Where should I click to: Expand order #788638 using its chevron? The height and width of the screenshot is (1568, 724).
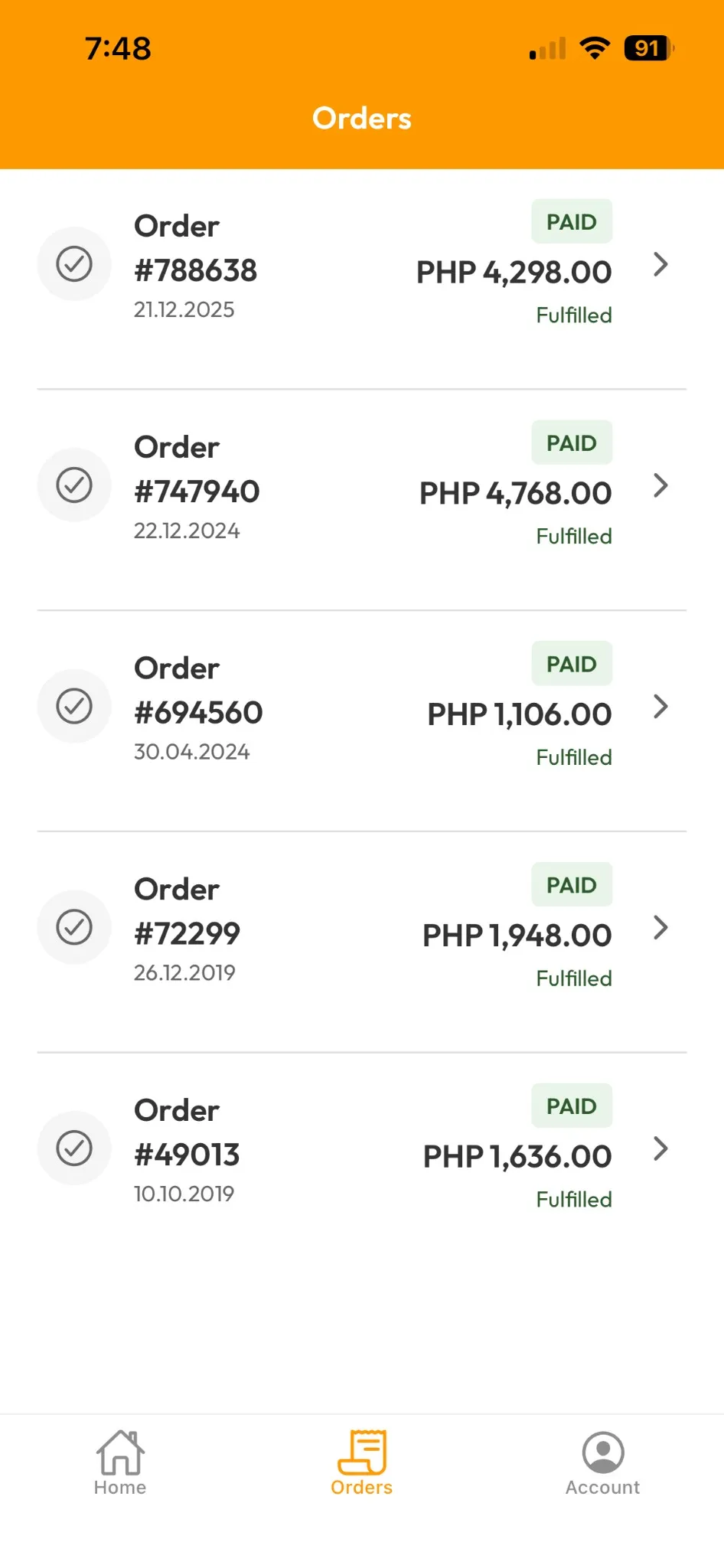coord(660,265)
